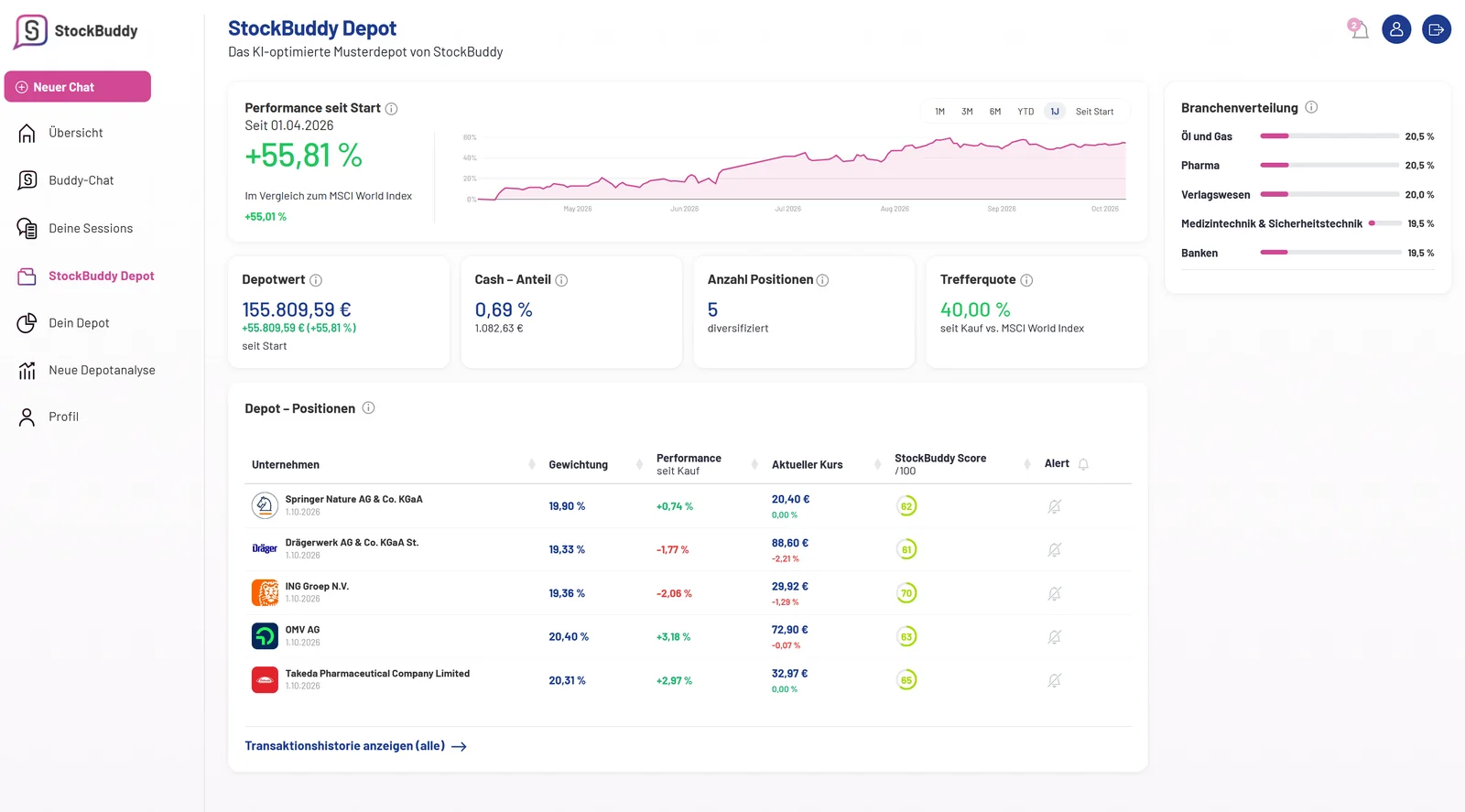Sort table by StockBuddy Score arrows
This screenshot has height=812, width=1465.
tap(1026, 464)
